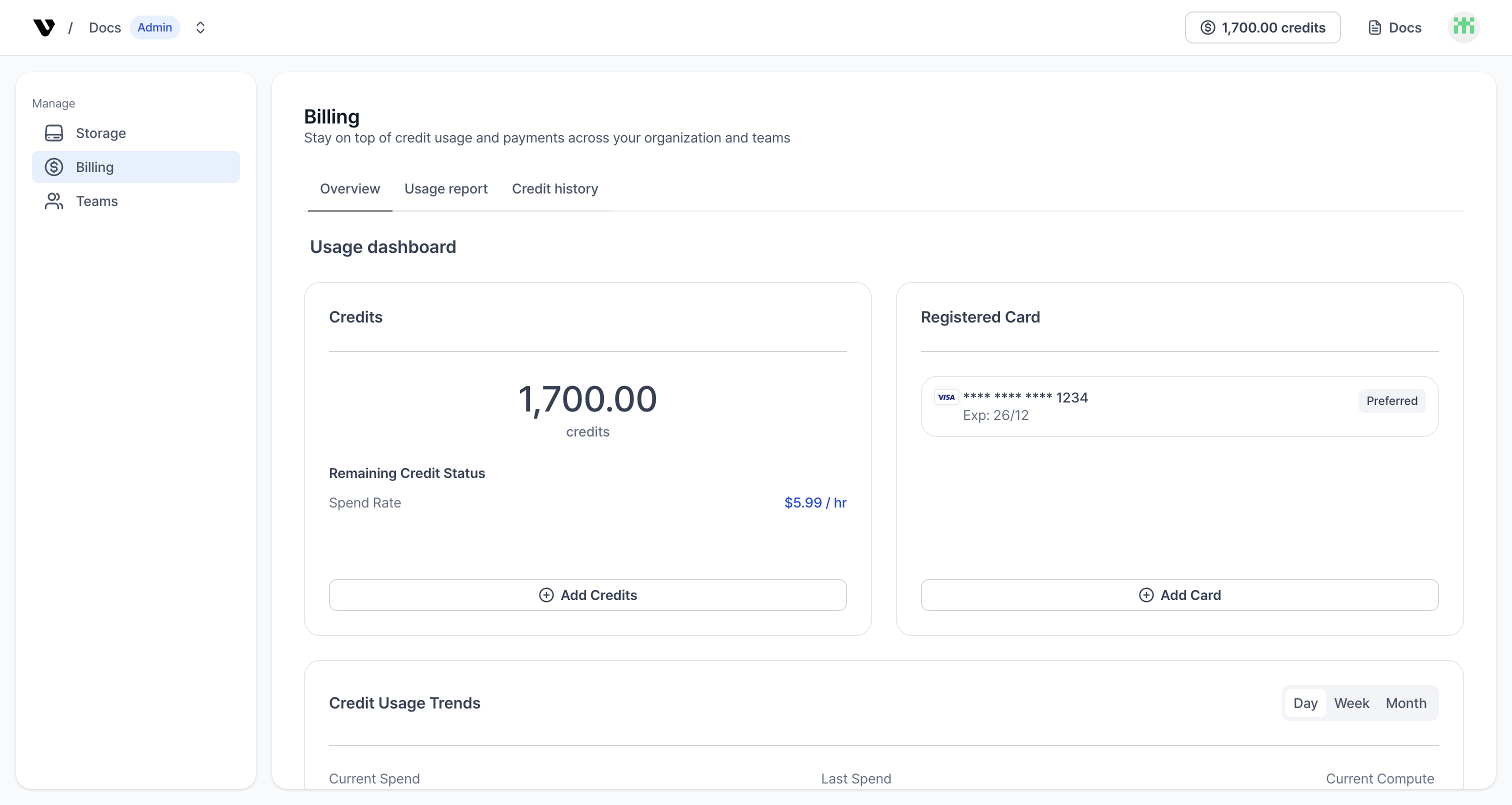Select the Teams icon in the sidebar
Image resolution: width=1512 pixels, height=805 pixels.
point(54,201)
